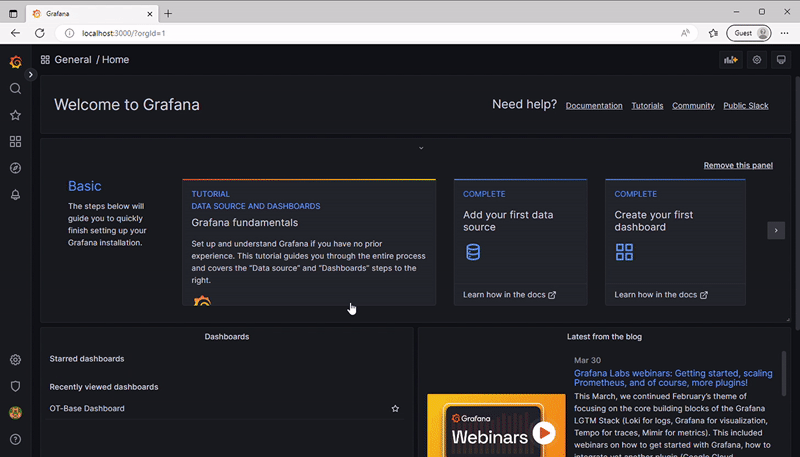The height and width of the screenshot is (457, 800).
Task: Open the Guest profile button
Action: (748, 33)
